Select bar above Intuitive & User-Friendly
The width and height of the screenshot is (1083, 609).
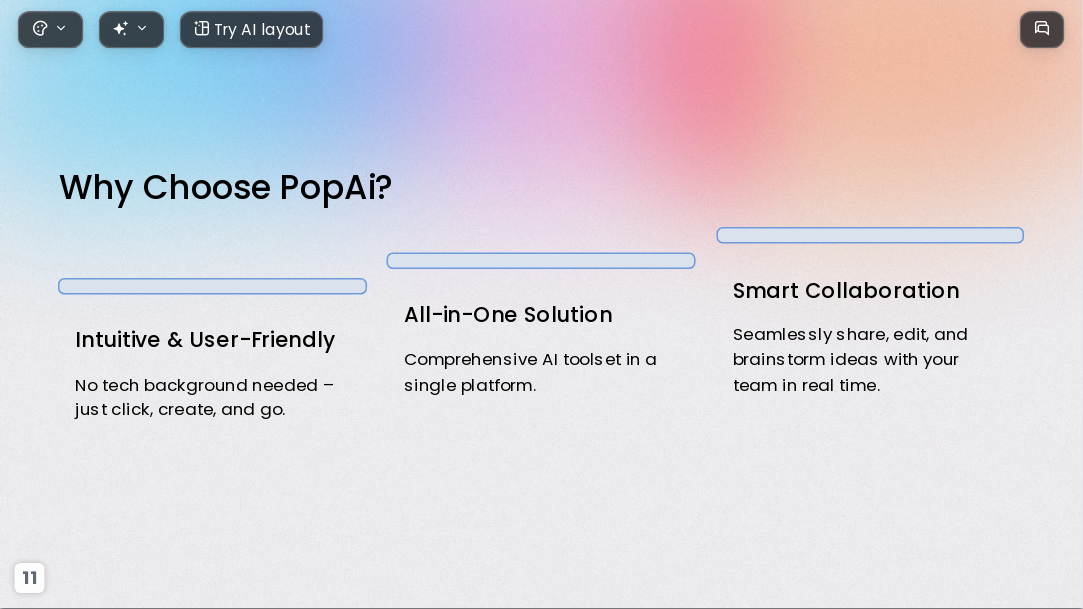pyautogui.click(x=212, y=286)
